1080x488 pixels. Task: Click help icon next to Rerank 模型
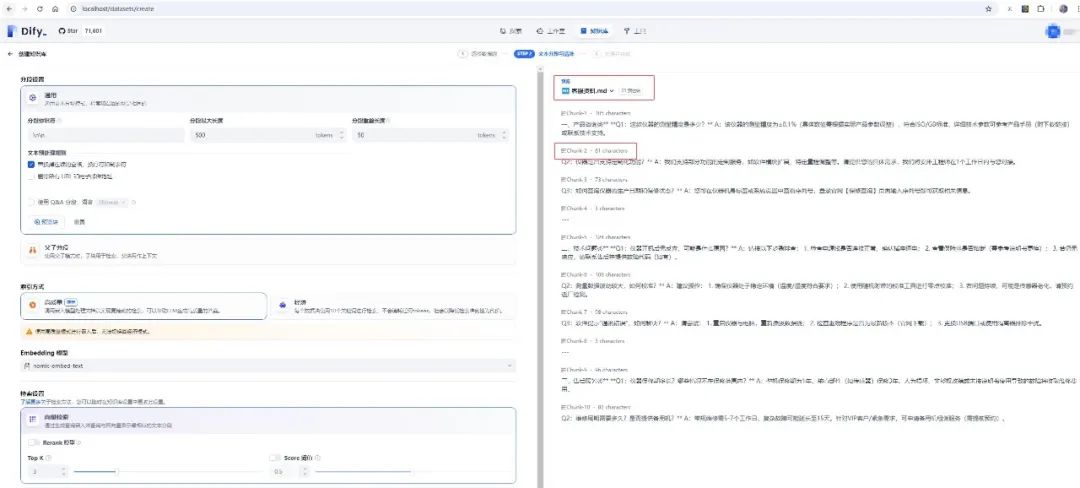[x=78, y=442]
